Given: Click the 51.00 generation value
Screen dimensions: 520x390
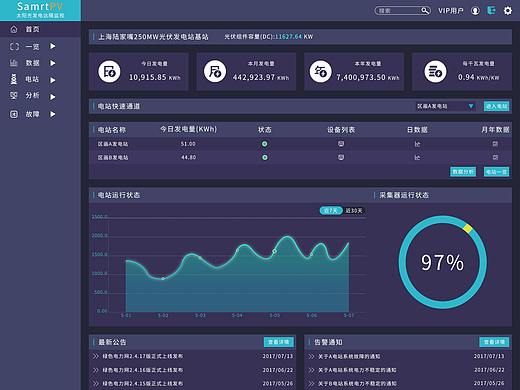Looking at the screenshot, I should 188,144.
